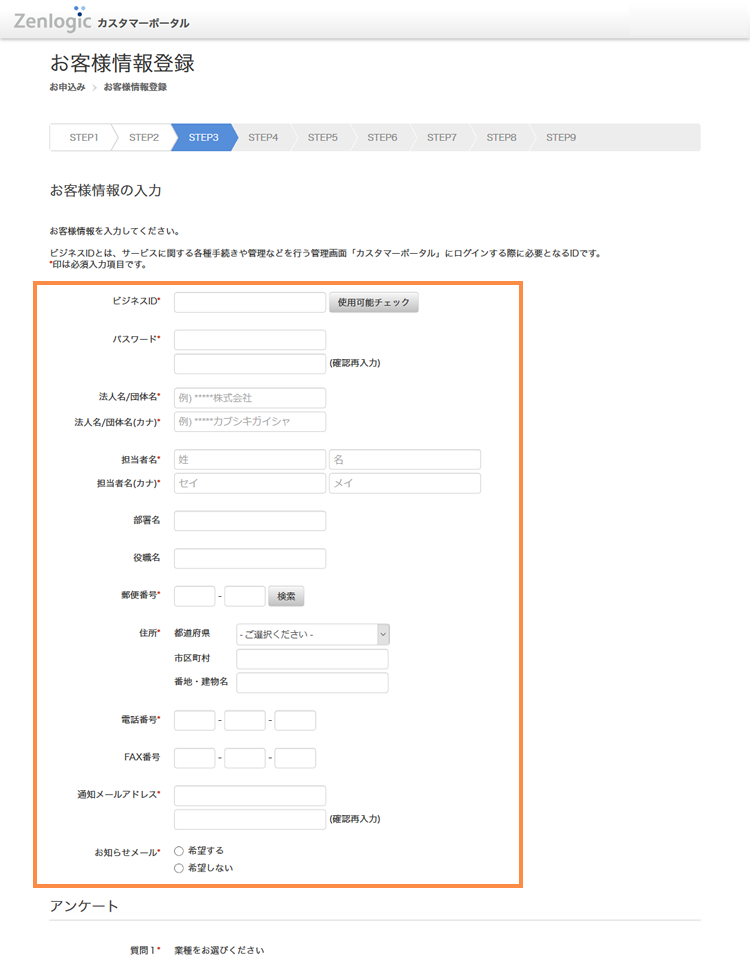The image size is (750, 960).
Task: Click the お申込み breadcrumb link
Action: [67, 87]
